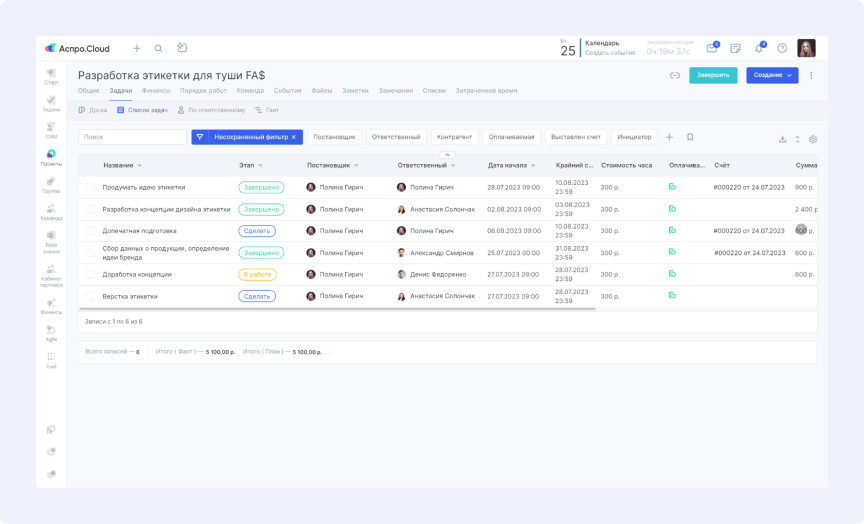This screenshot has width=864, height=524.
Task: Open the CRM section in the sidebar
Action: [x=51, y=128]
